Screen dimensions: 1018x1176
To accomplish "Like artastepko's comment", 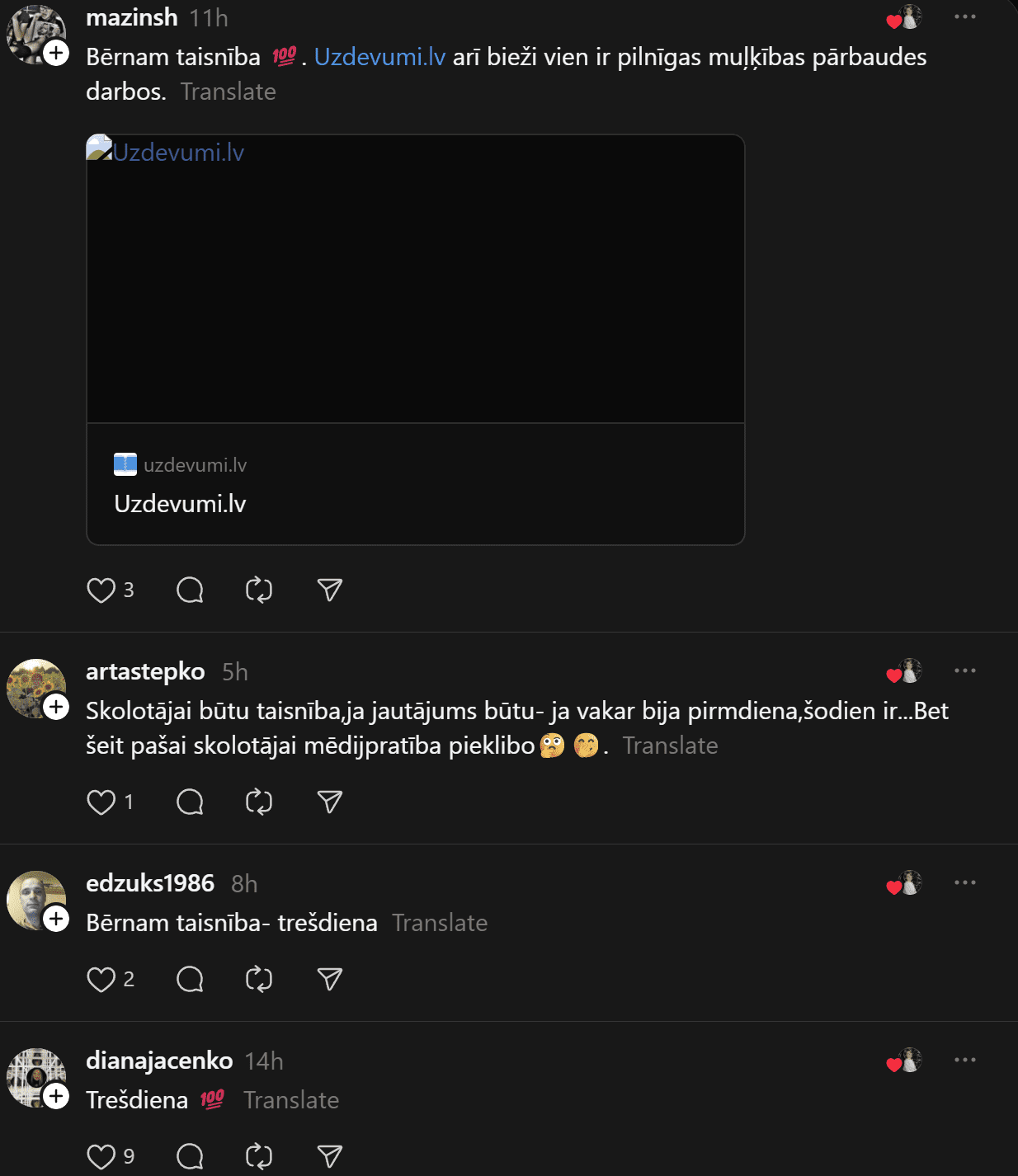I will pyautogui.click(x=101, y=802).
